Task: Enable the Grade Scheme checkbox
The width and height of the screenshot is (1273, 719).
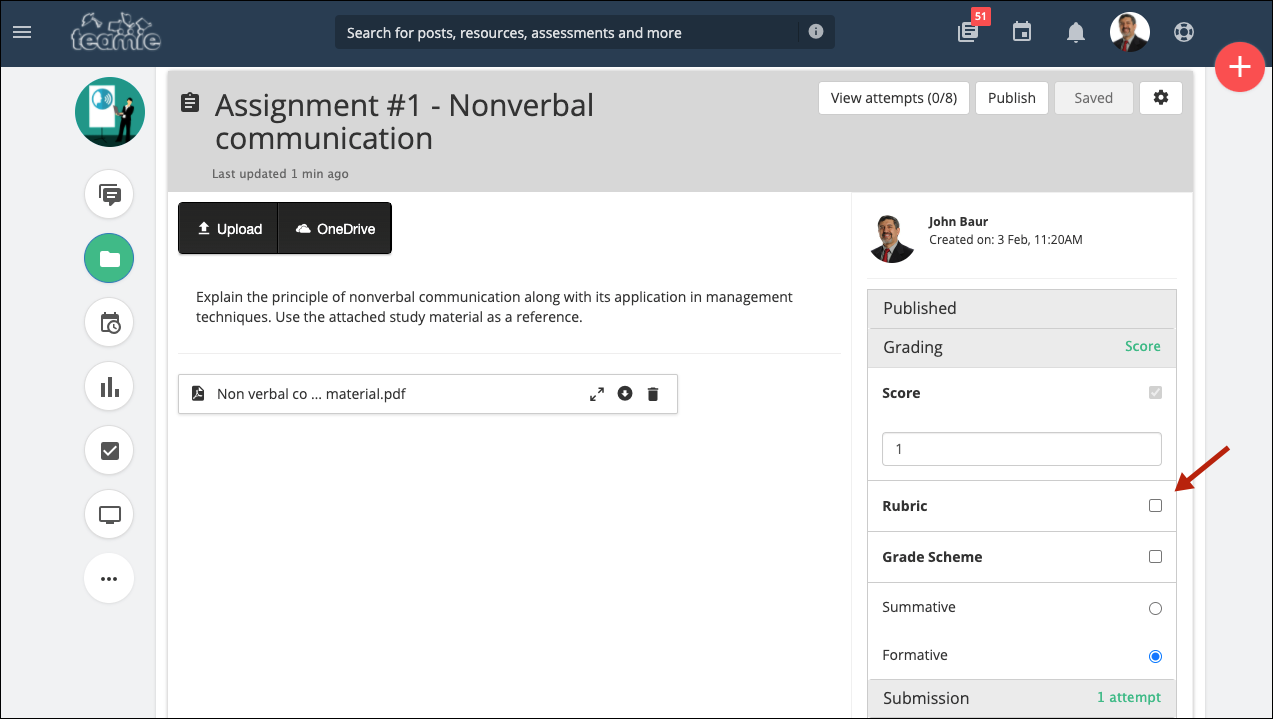Action: (x=1155, y=557)
